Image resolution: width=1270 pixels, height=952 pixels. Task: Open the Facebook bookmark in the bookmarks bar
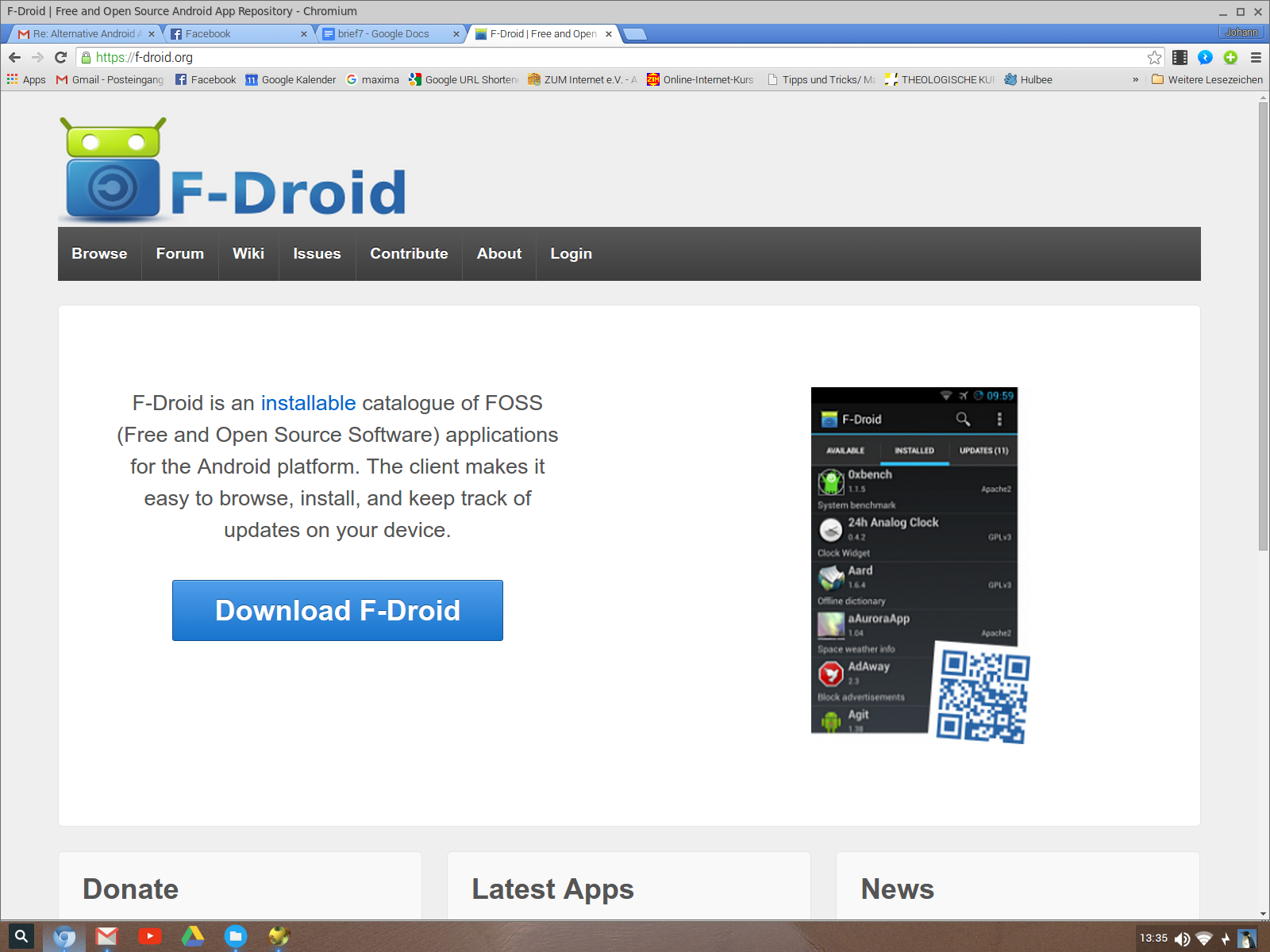[206, 79]
